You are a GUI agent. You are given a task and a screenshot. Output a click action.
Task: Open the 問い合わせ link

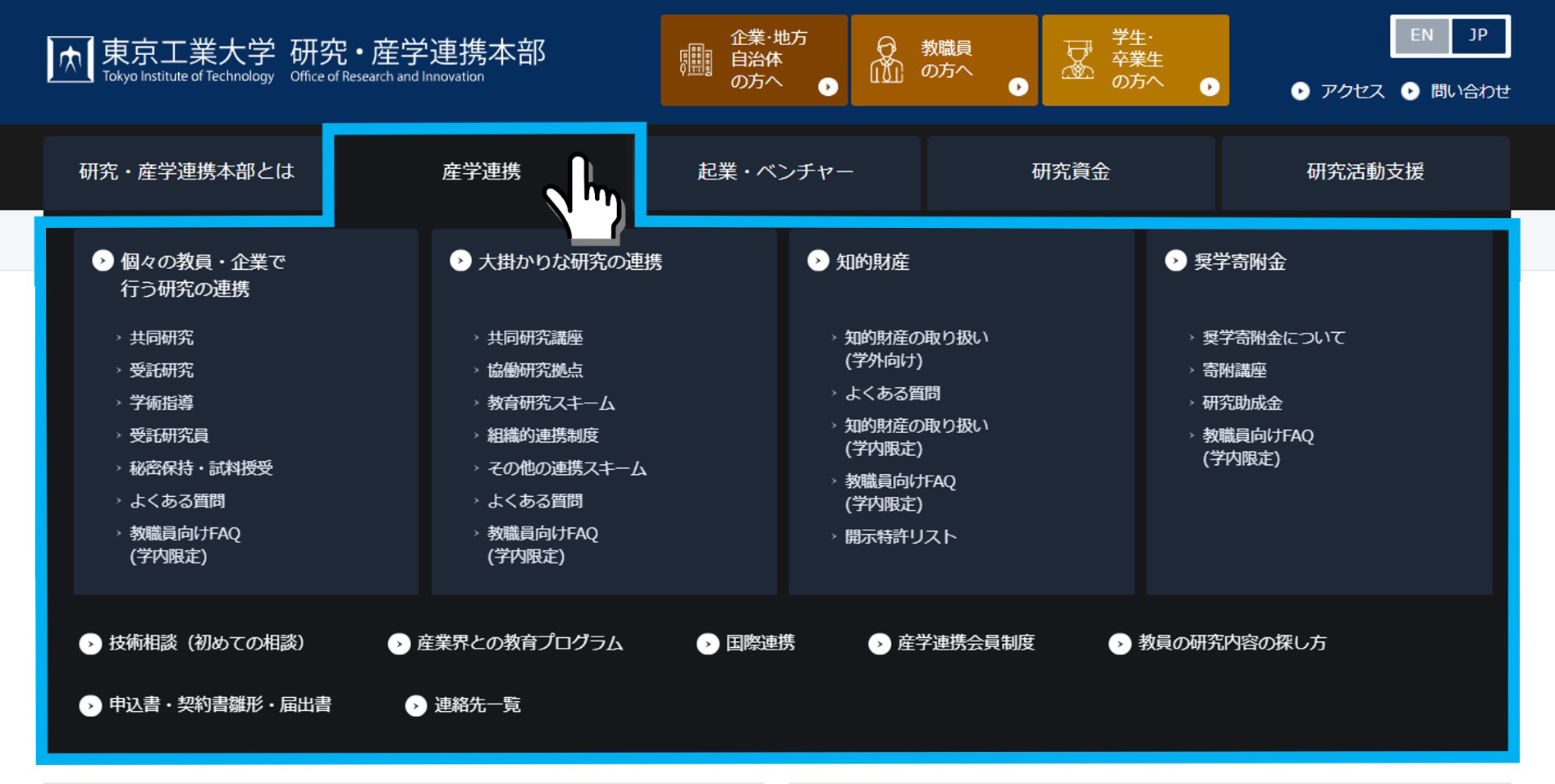pyautogui.click(x=1470, y=91)
